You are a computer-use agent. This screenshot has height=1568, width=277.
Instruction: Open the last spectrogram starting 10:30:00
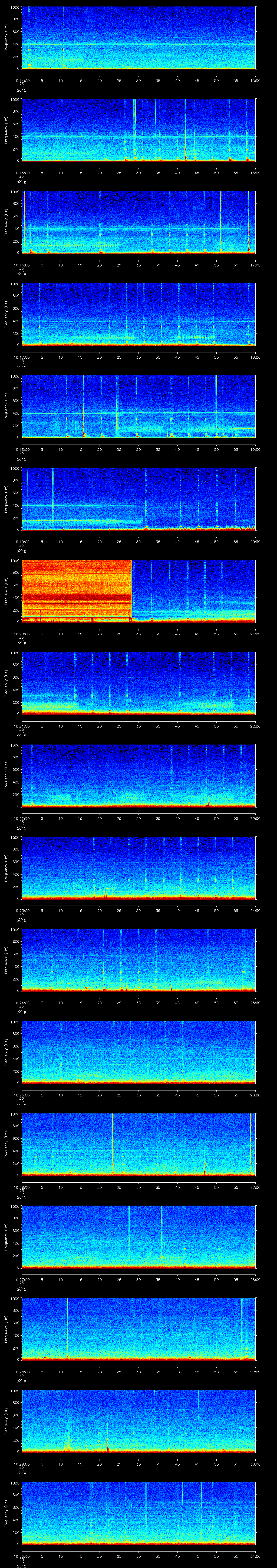click(138, 1513)
